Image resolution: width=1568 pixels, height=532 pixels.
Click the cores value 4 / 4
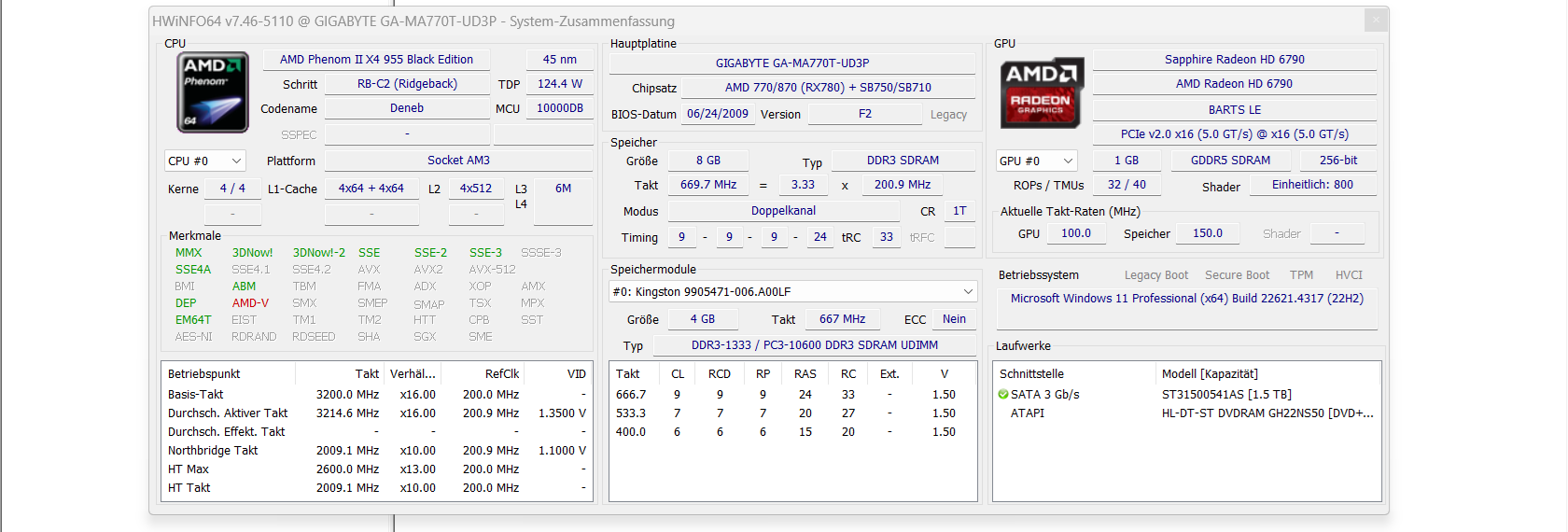[232, 188]
